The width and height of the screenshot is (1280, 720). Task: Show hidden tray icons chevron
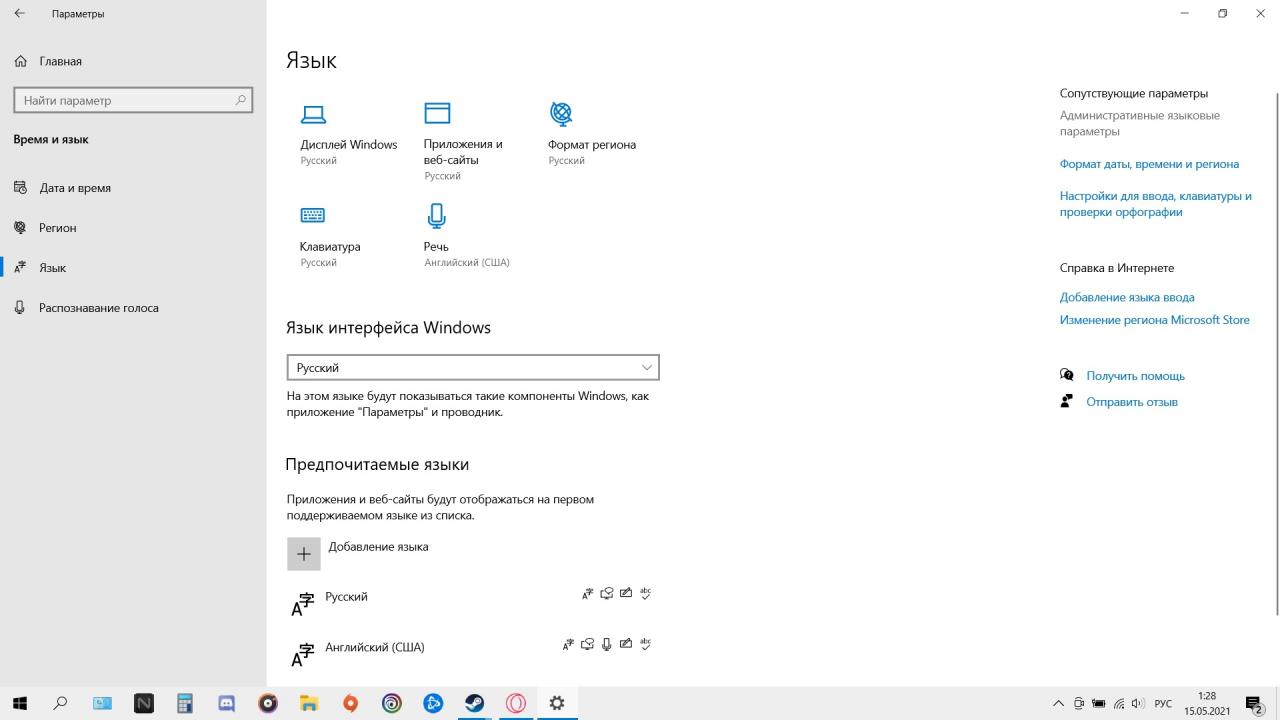[x=1059, y=704]
